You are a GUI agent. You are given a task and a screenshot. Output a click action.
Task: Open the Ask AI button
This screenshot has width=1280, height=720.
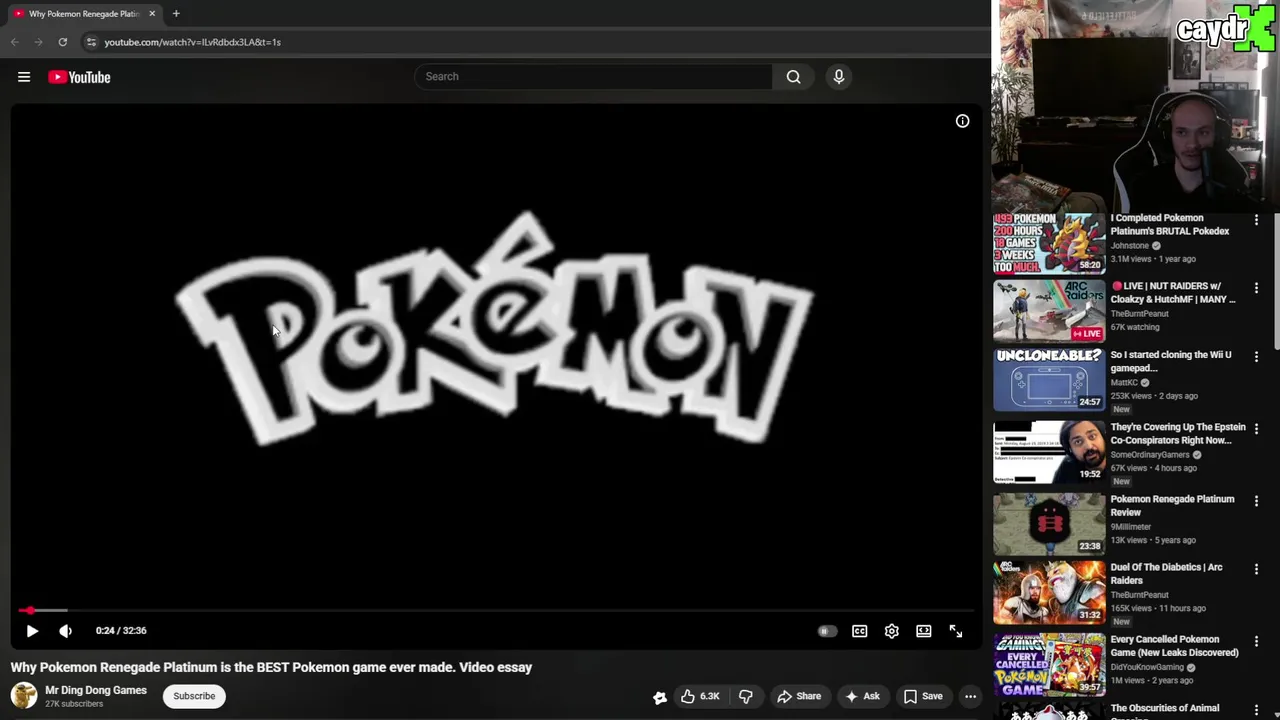coord(862,696)
